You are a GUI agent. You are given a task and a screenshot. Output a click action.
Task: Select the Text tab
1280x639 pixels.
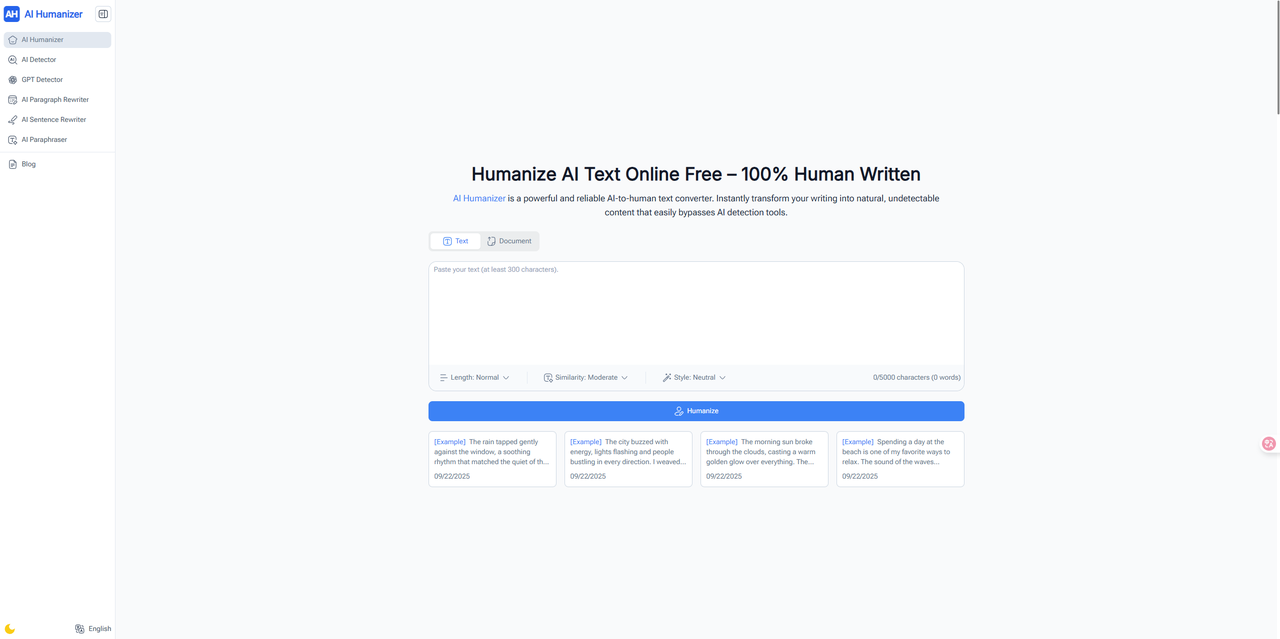(x=455, y=241)
